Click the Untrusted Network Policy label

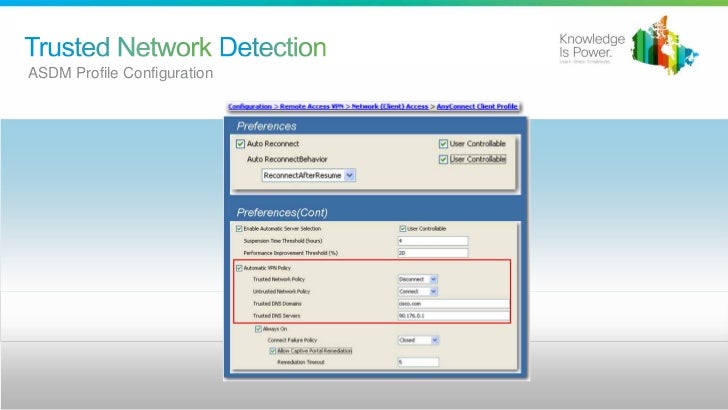(281, 291)
